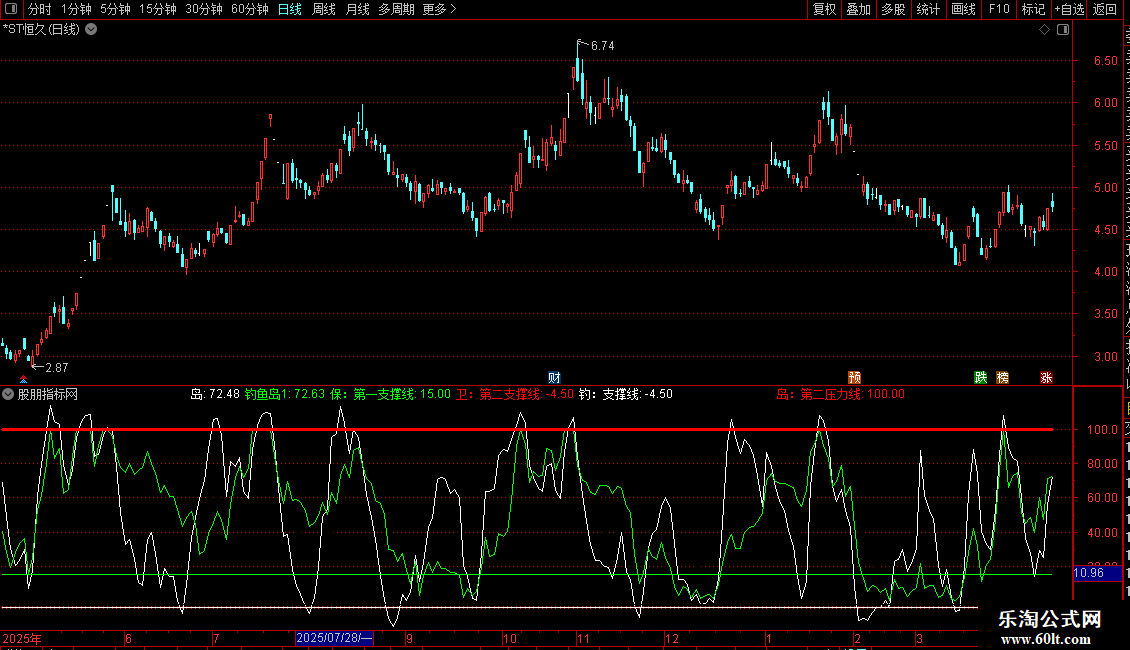Switch to 分时 timeframe
This screenshot has width=1130, height=650.
pyautogui.click(x=40, y=9)
